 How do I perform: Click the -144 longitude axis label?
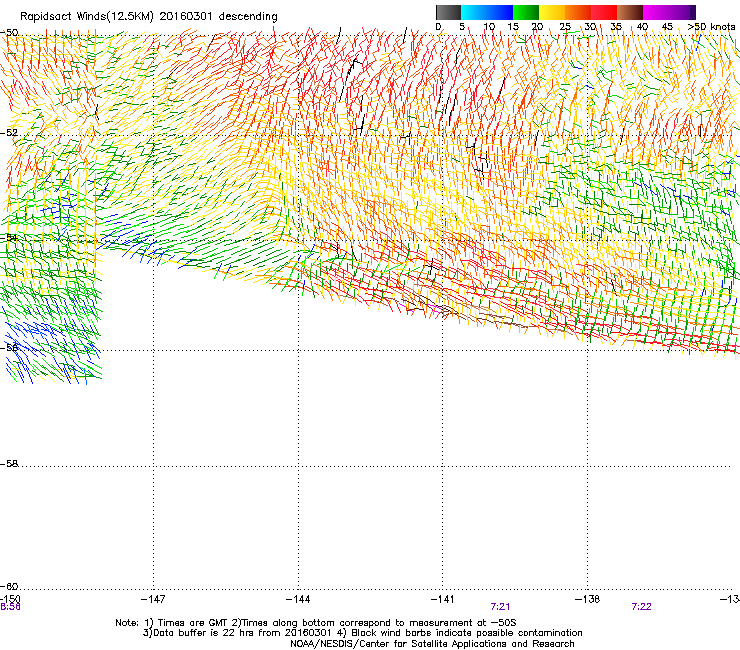coord(298,599)
